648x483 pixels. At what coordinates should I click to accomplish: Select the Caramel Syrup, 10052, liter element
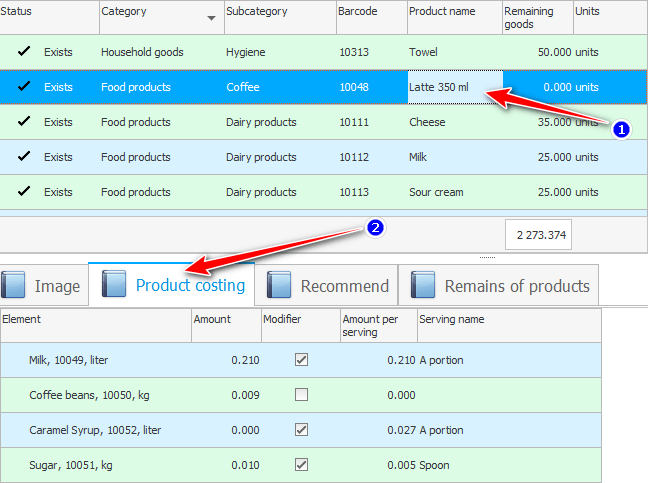click(95, 430)
